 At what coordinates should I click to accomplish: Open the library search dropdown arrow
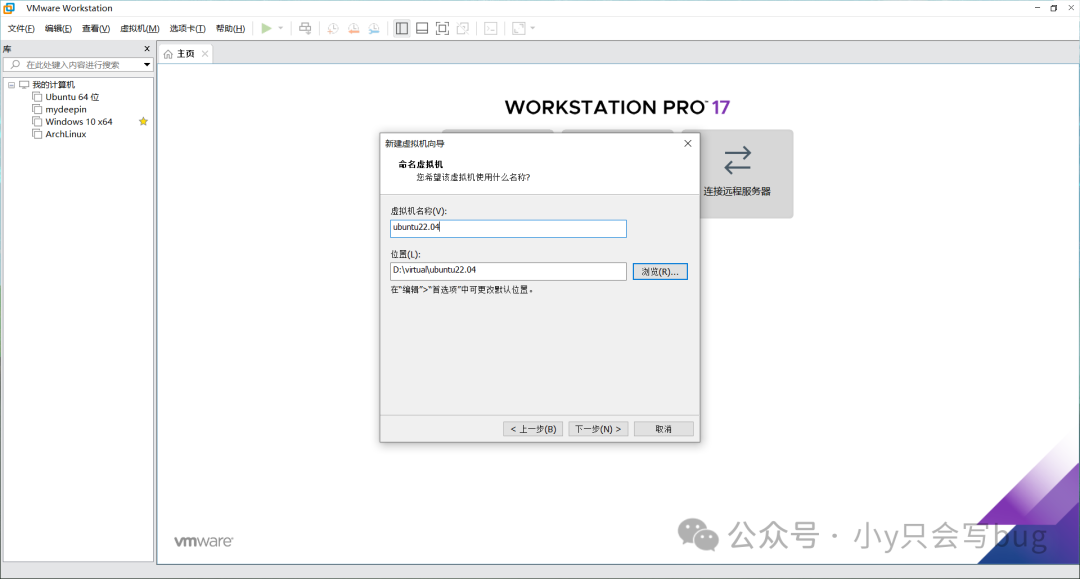click(x=146, y=63)
